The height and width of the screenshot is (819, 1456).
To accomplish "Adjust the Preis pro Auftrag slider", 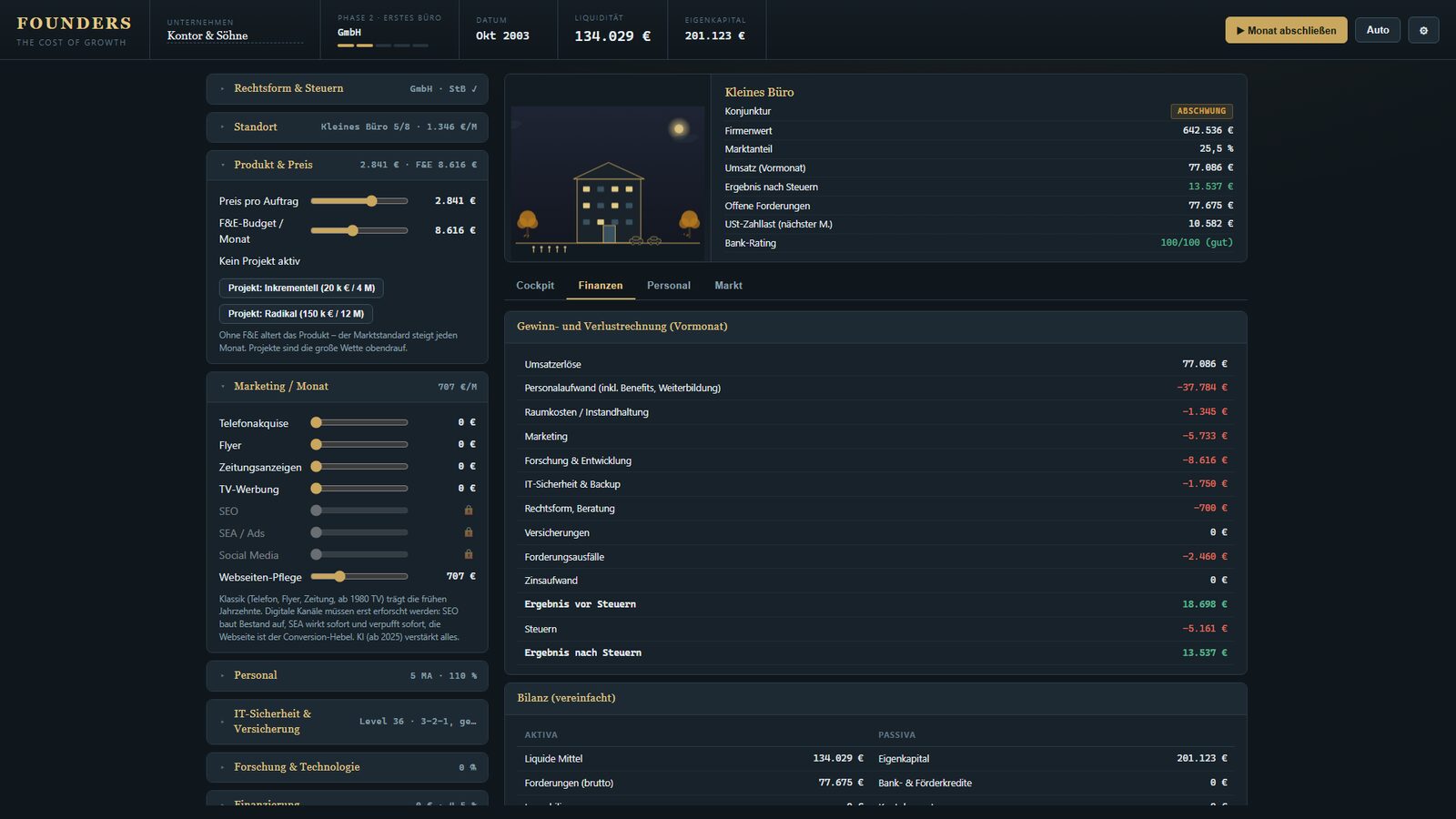I will coord(359,201).
